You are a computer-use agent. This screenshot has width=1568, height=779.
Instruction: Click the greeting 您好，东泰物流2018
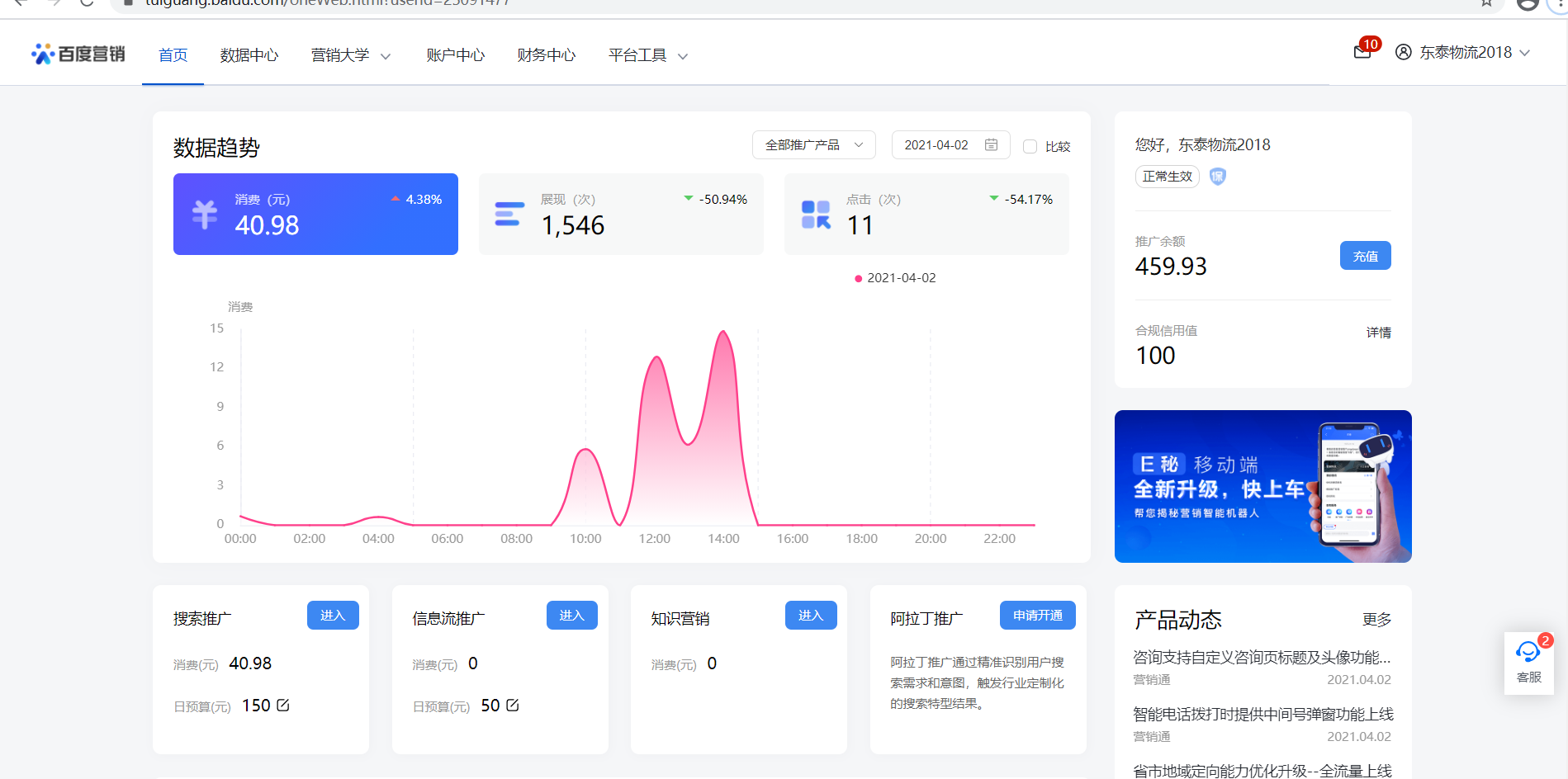tap(1202, 144)
